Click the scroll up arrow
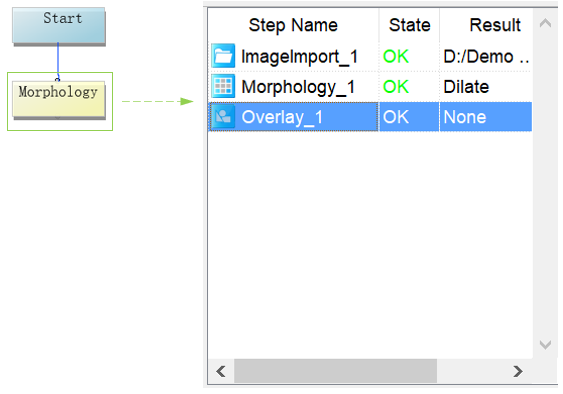The image size is (563, 394). (545, 23)
